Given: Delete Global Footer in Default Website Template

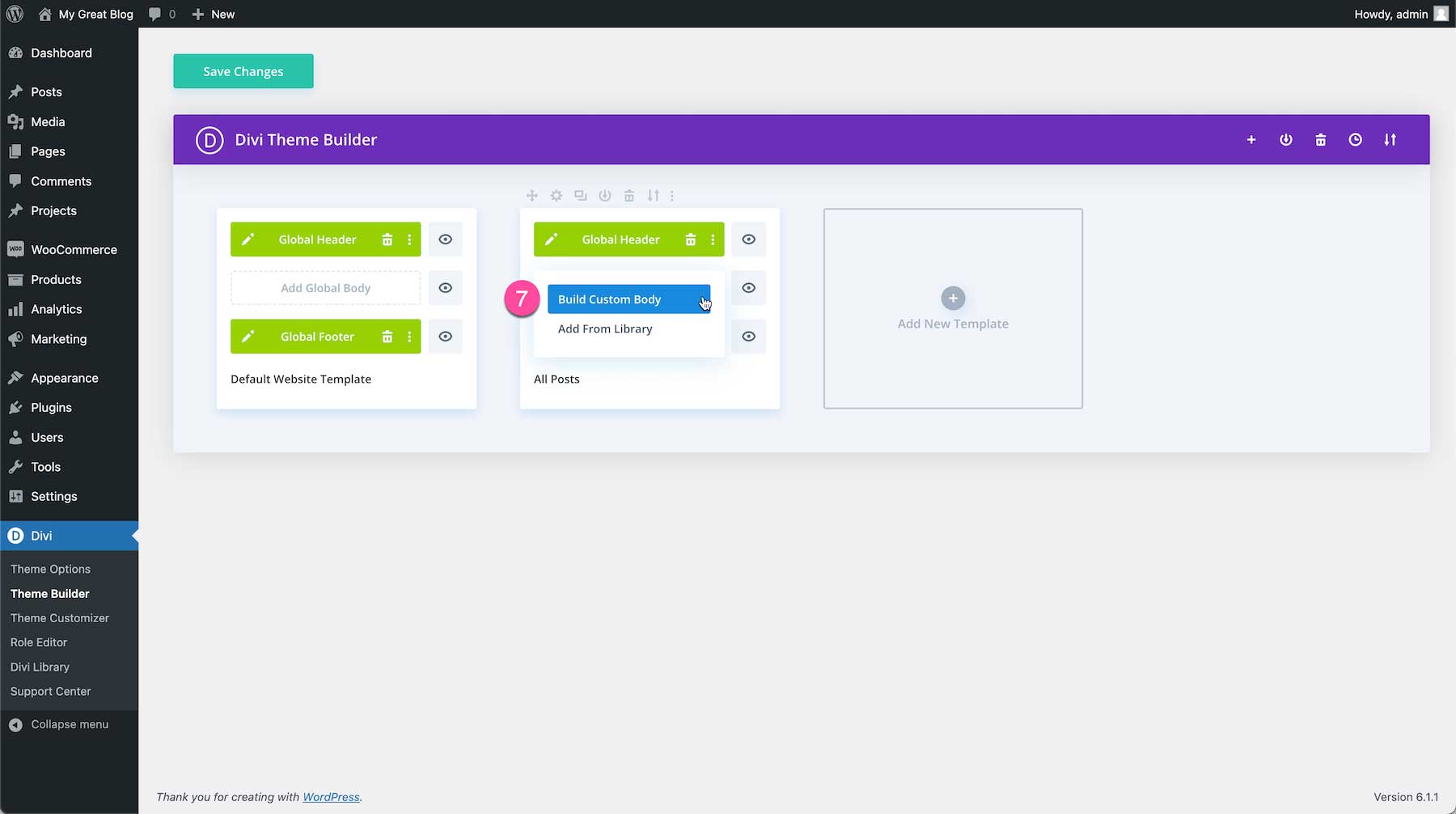Looking at the screenshot, I should [387, 337].
